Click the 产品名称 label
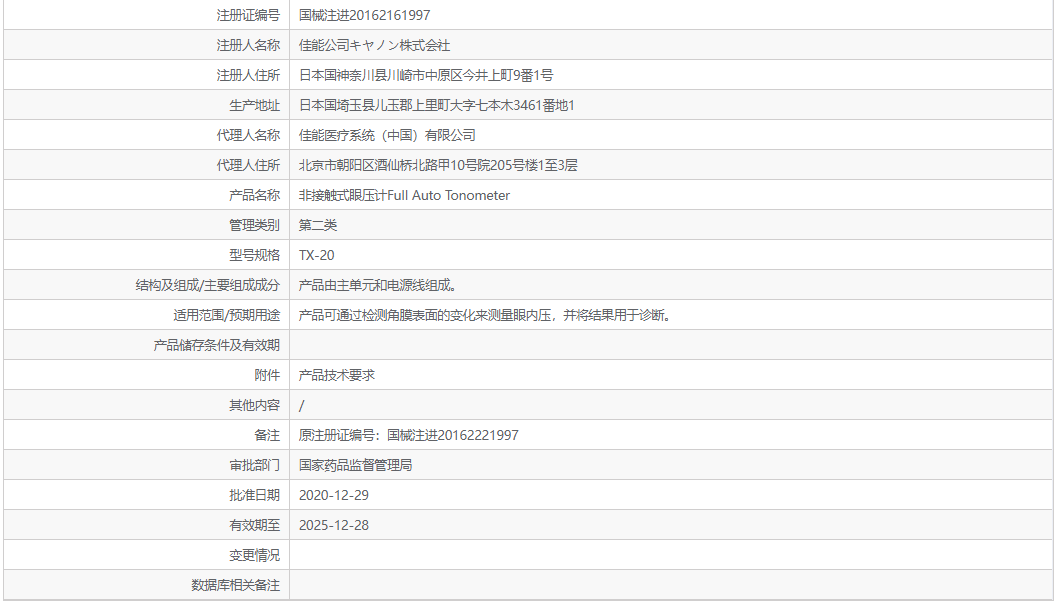The height and width of the screenshot is (602, 1055). point(254,196)
